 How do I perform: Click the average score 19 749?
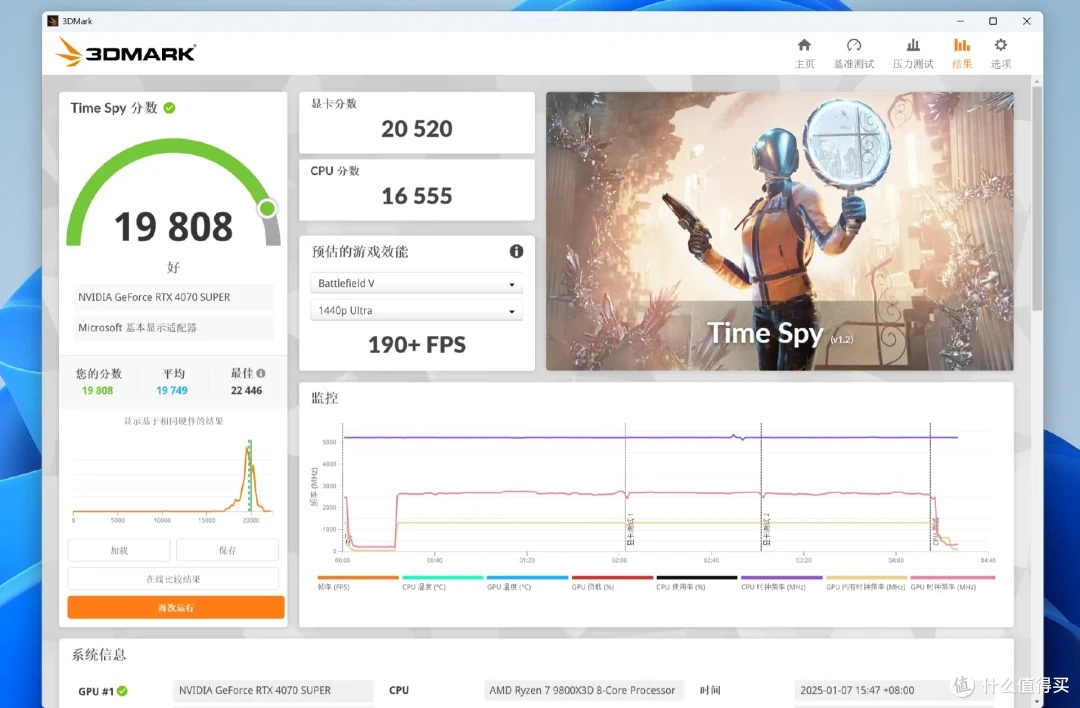tap(172, 391)
